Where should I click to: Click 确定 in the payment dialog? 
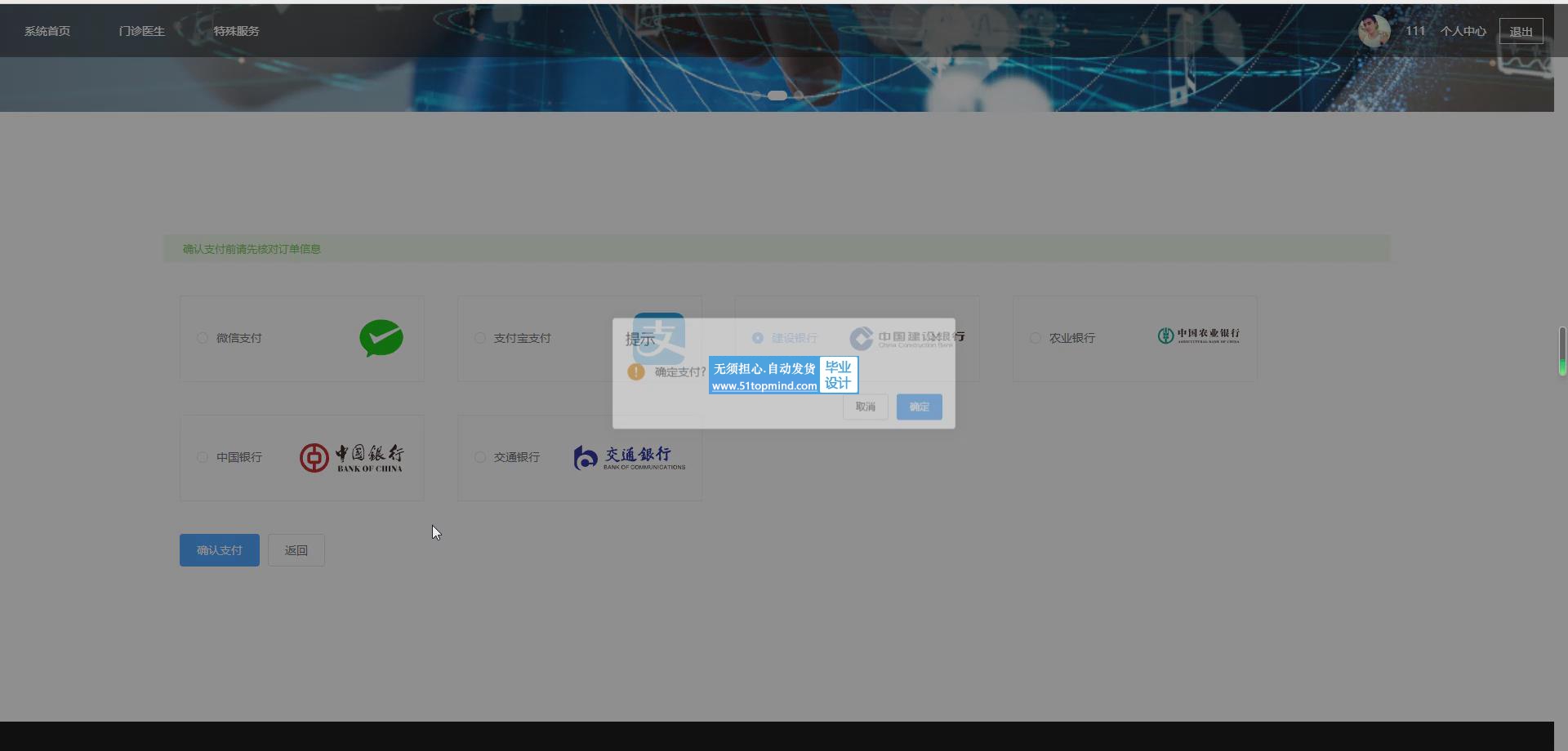pos(920,407)
